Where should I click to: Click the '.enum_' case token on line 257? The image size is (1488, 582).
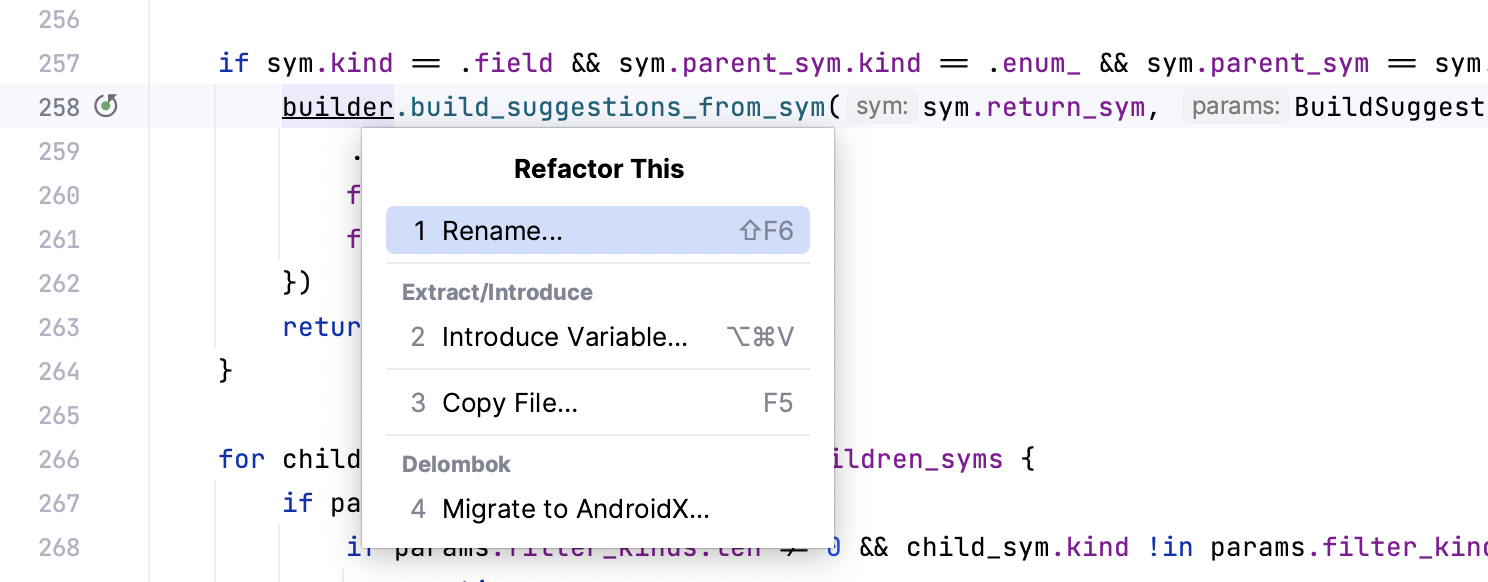pyautogui.click(x=1037, y=62)
